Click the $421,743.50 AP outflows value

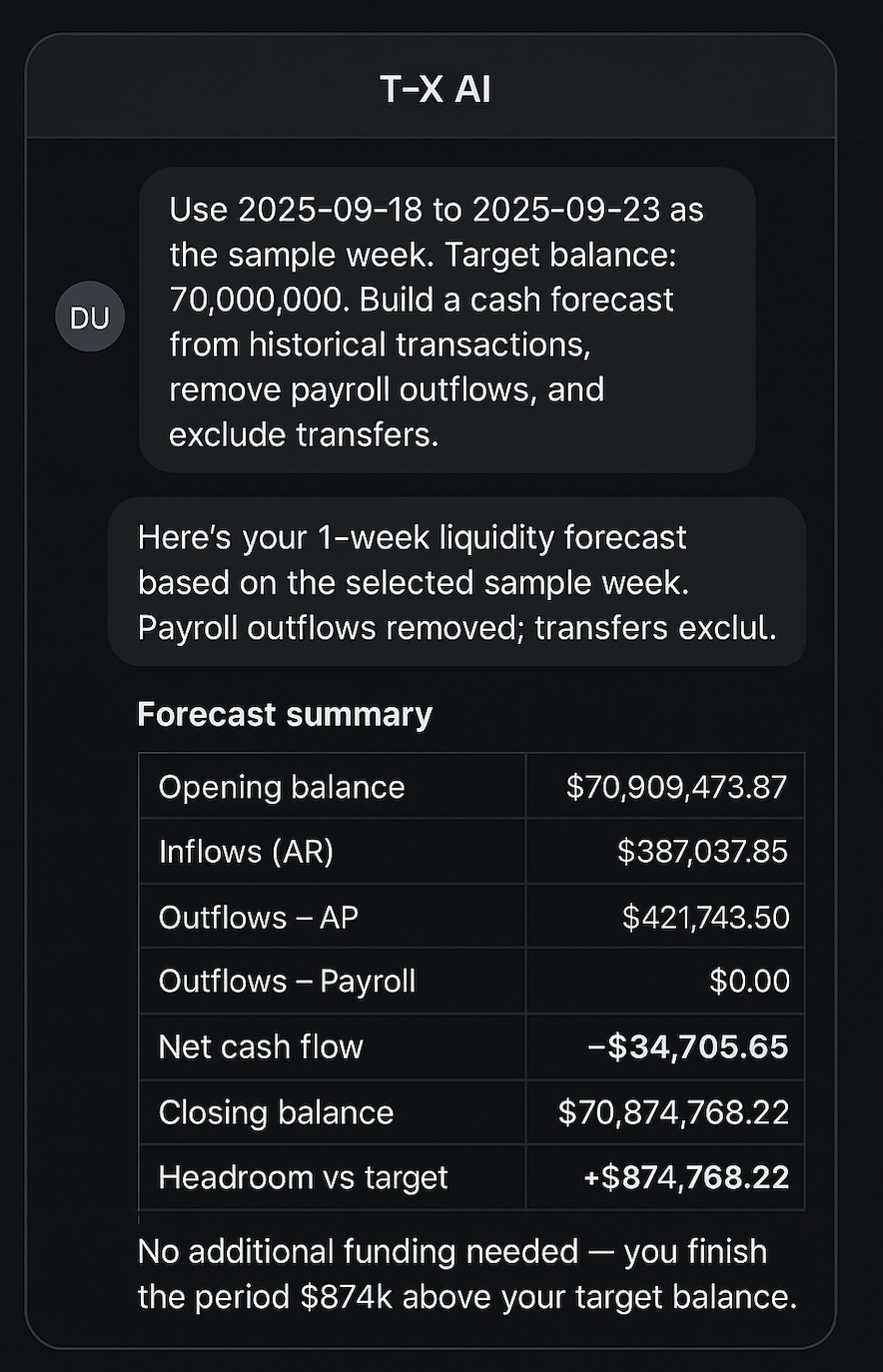pos(705,917)
